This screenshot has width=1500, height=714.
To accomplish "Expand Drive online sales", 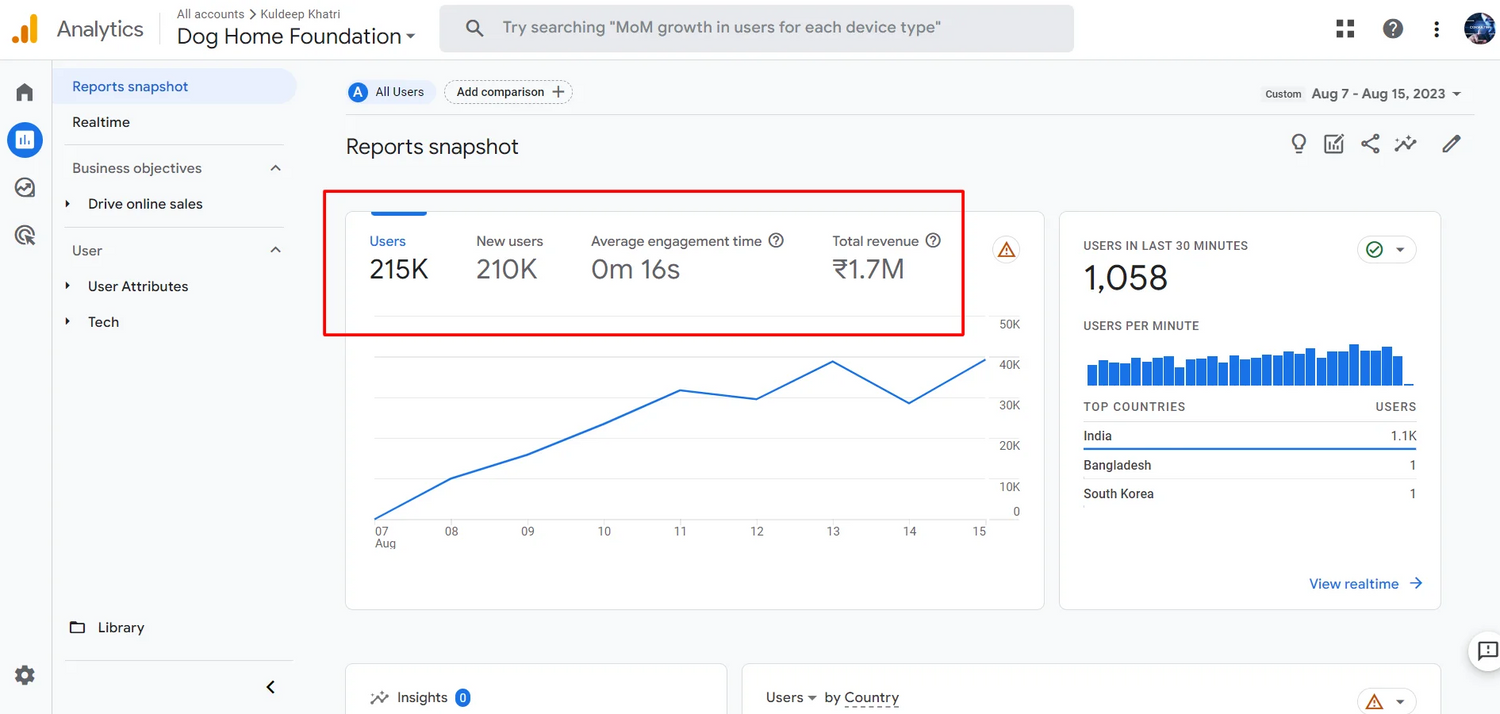I will click(x=68, y=204).
